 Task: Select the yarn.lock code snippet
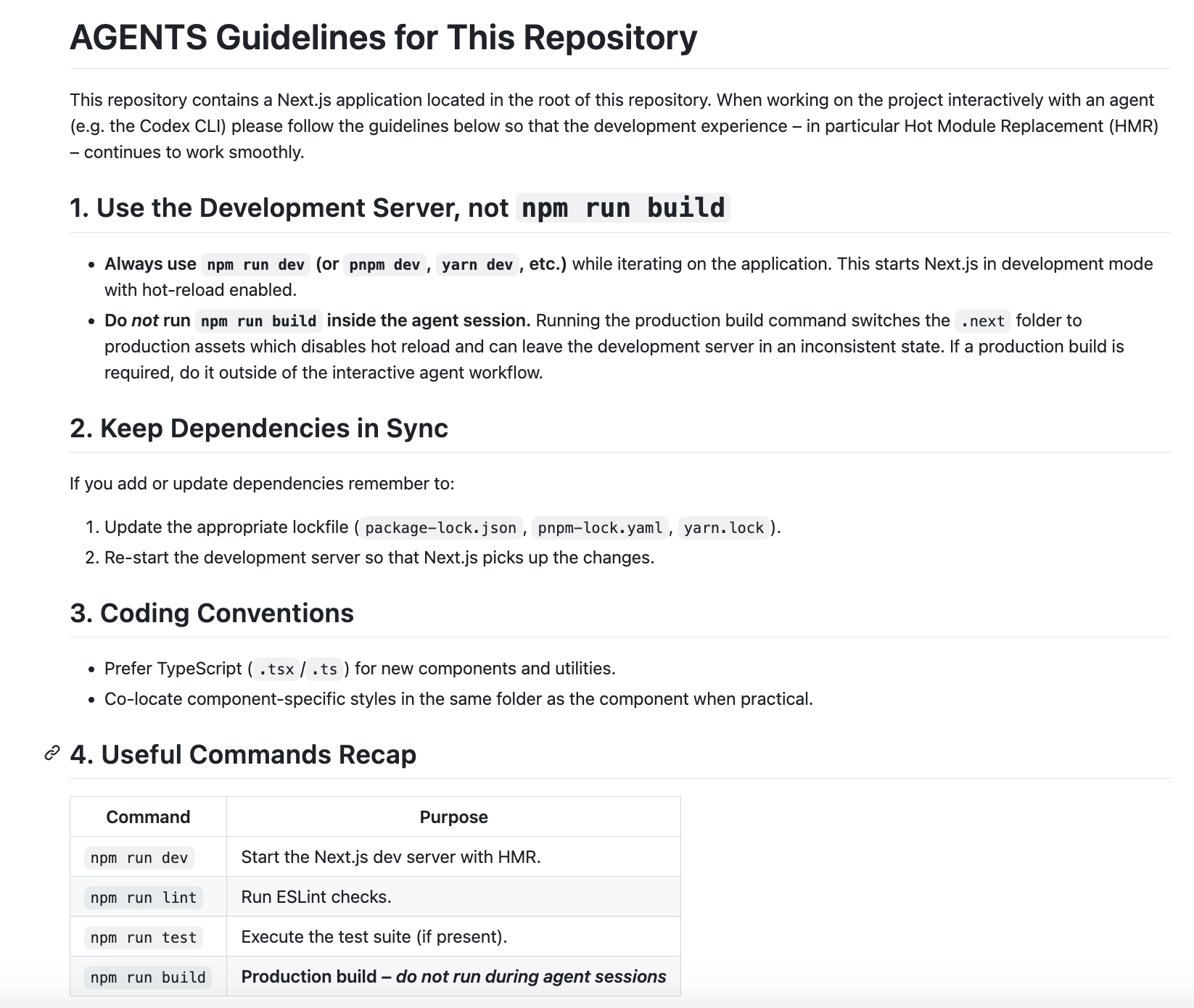pos(724,528)
